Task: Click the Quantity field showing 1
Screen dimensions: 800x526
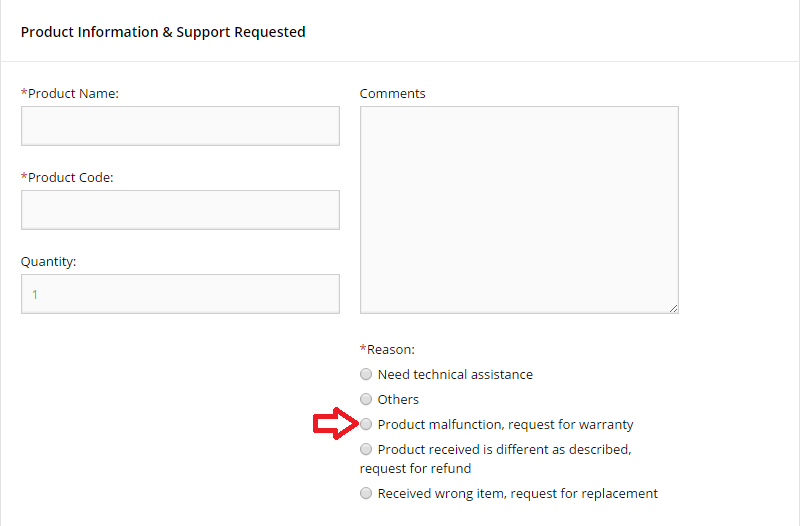Action: tap(180, 294)
